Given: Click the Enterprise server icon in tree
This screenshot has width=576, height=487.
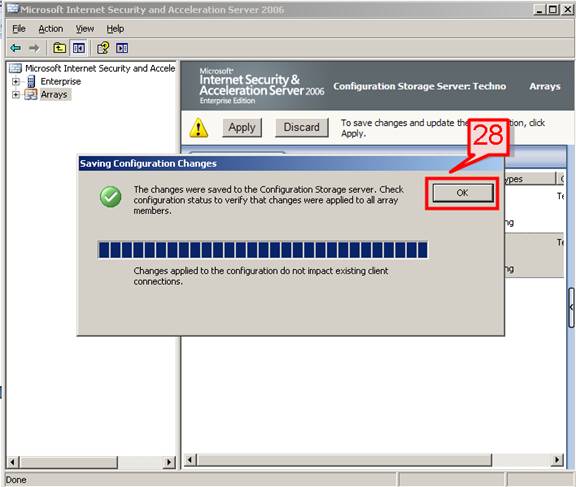Looking at the screenshot, I should (31, 82).
